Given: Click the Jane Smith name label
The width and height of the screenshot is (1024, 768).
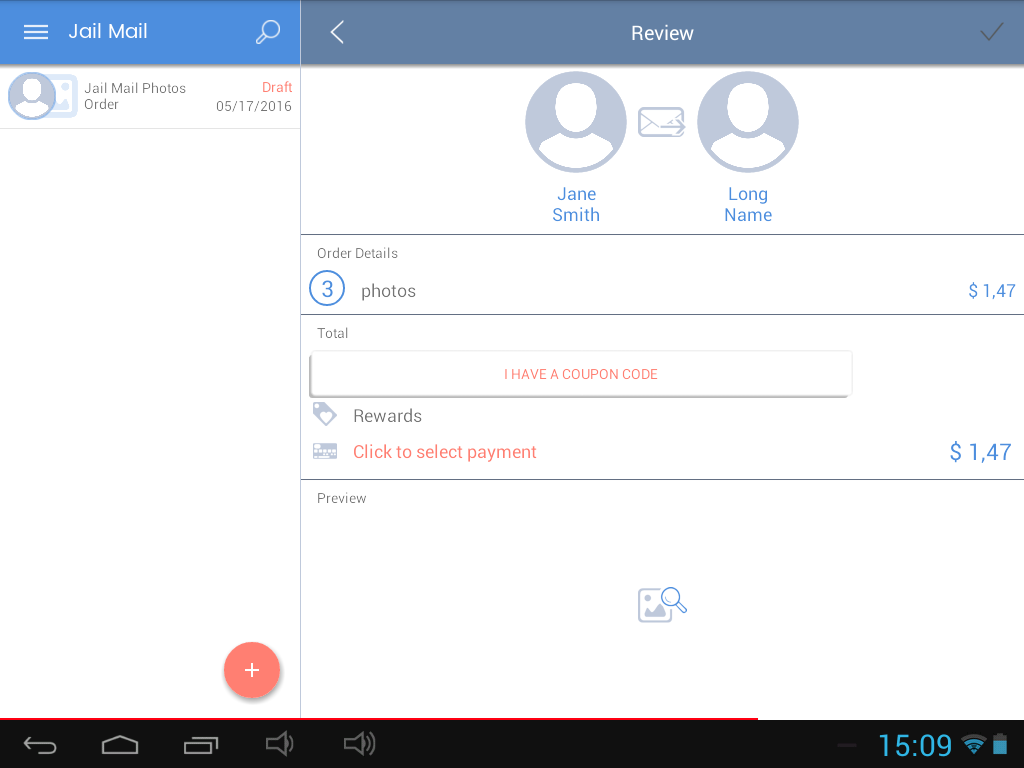Looking at the screenshot, I should pos(576,204).
